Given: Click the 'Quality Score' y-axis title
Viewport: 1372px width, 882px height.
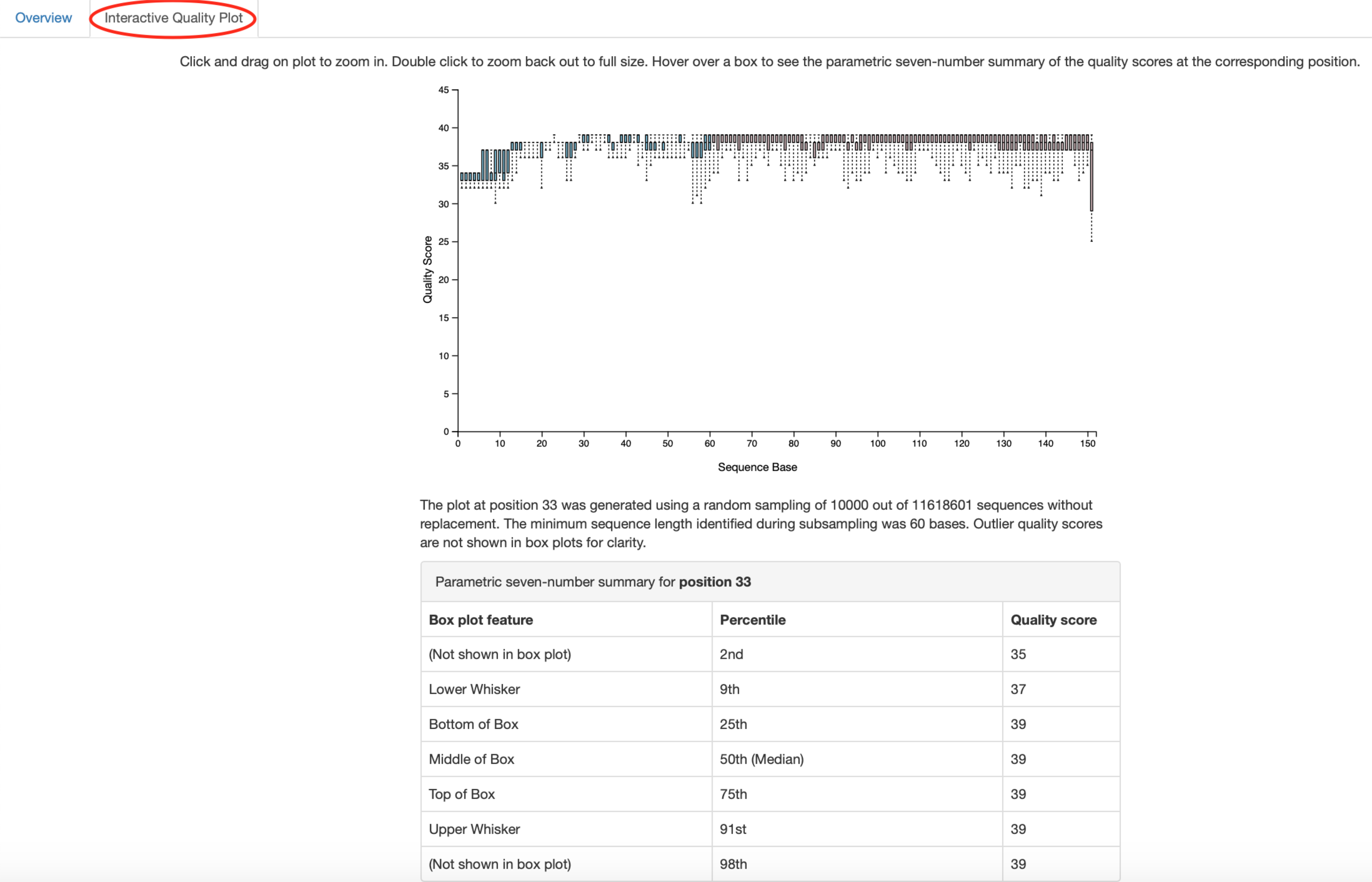Looking at the screenshot, I should click(x=427, y=269).
